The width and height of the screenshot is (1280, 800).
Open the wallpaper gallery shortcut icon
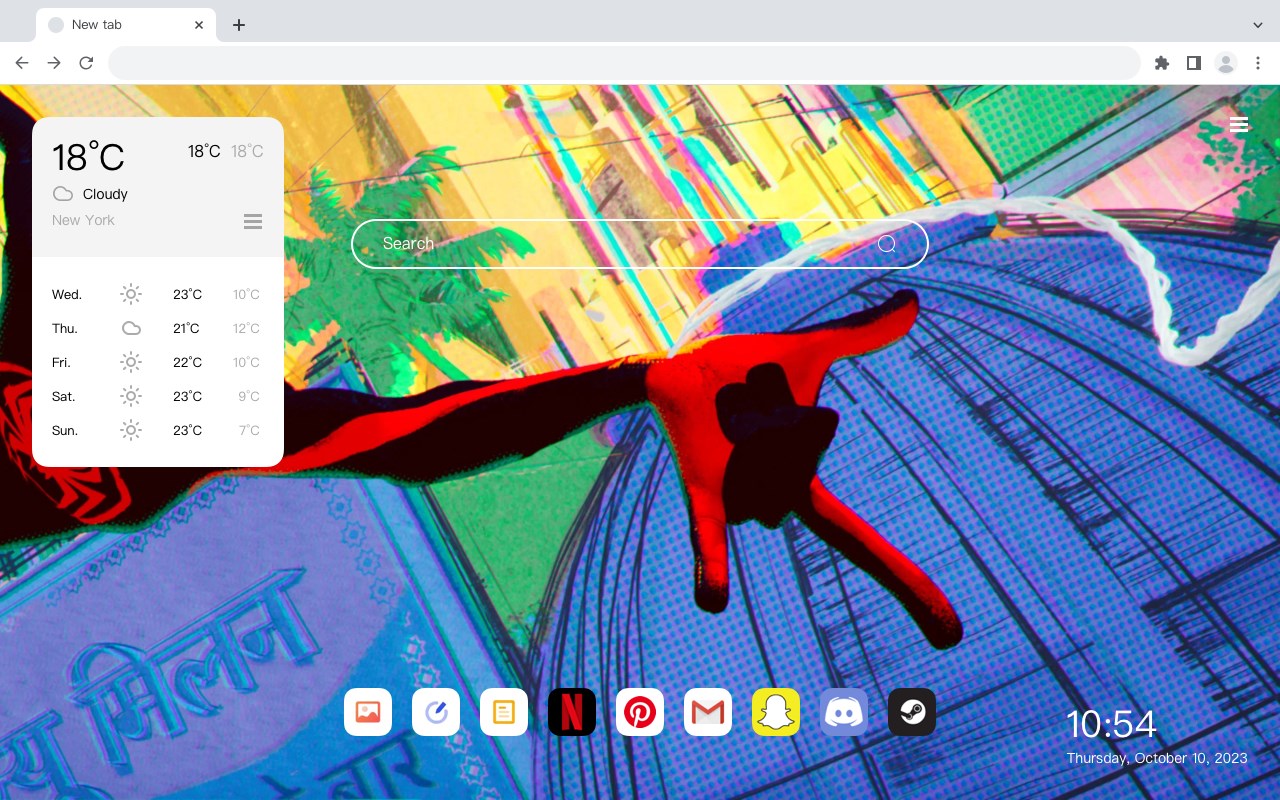[368, 712]
